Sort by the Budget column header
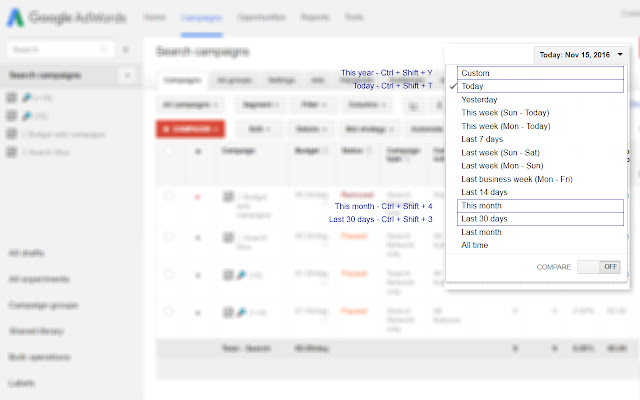Viewport: 640px width, 400px height. [x=311, y=151]
